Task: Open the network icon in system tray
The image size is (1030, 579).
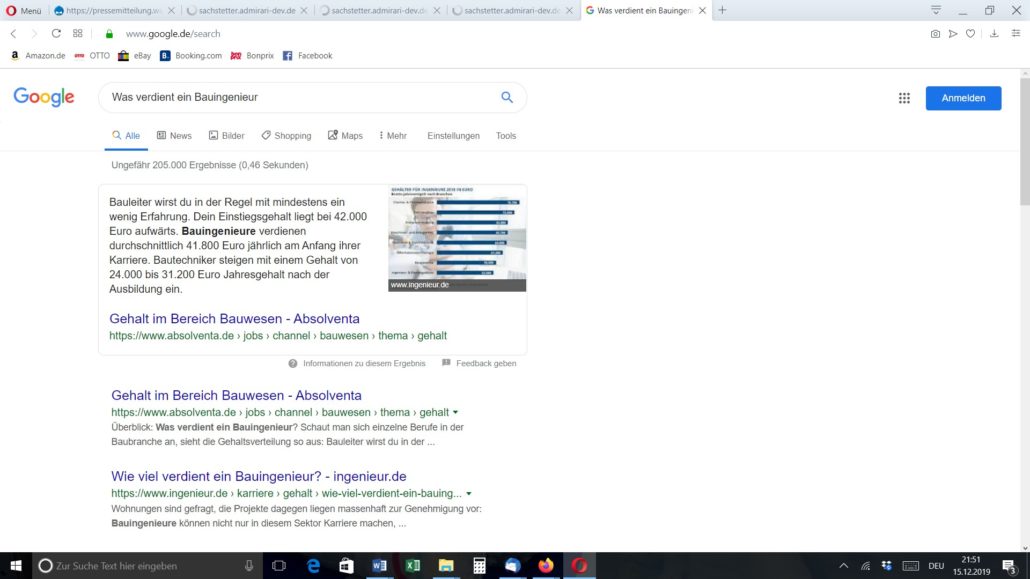Action: 865,566
